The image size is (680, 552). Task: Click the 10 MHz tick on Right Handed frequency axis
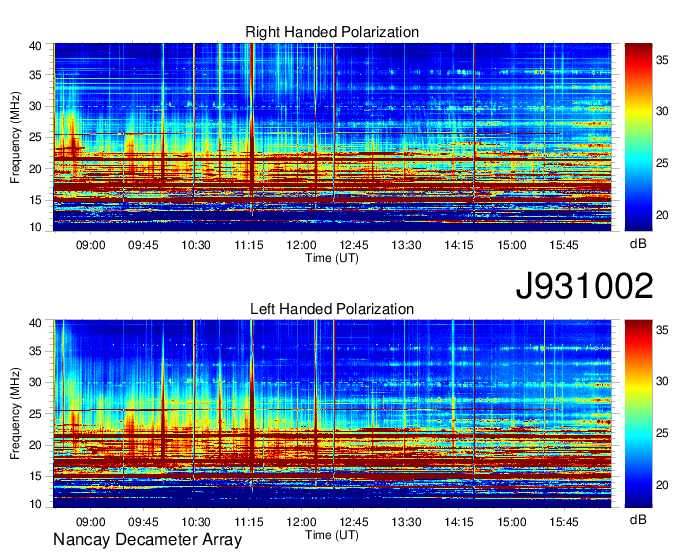pyautogui.click(x=36, y=227)
